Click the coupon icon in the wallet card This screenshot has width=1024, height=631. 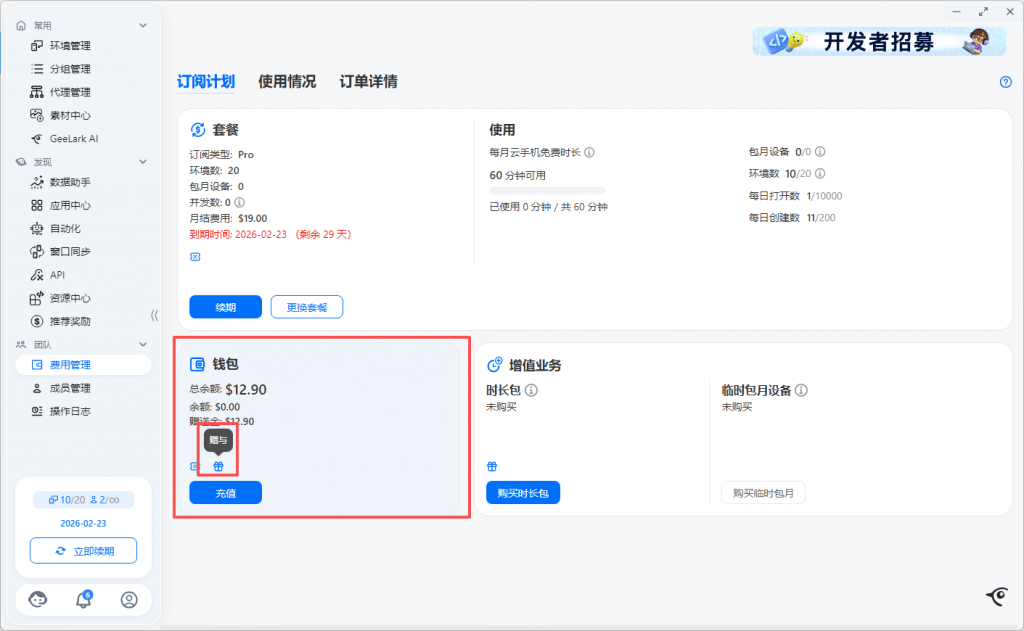tap(195, 466)
